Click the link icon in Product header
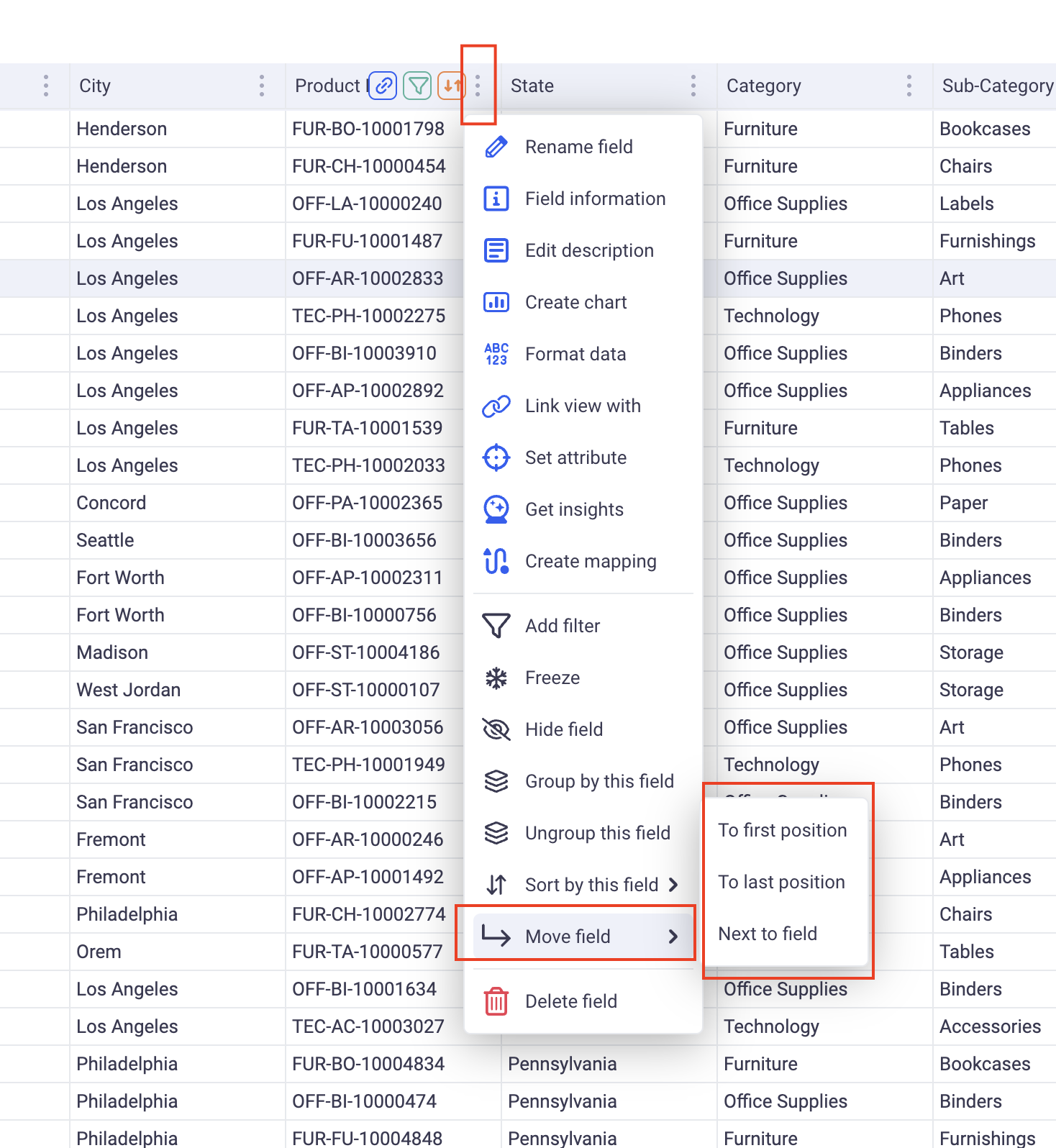Image resolution: width=1056 pixels, height=1148 pixels. [x=383, y=86]
